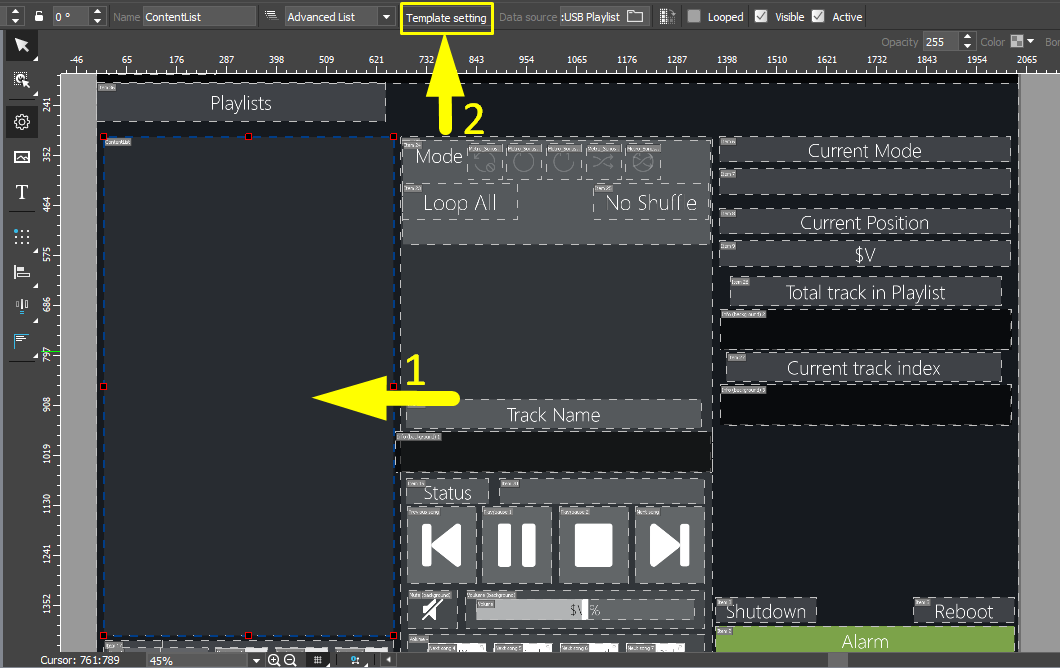Image resolution: width=1060 pixels, height=668 pixels.
Task: Select the image tool in sidebar
Action: click(x=21, y=157)
